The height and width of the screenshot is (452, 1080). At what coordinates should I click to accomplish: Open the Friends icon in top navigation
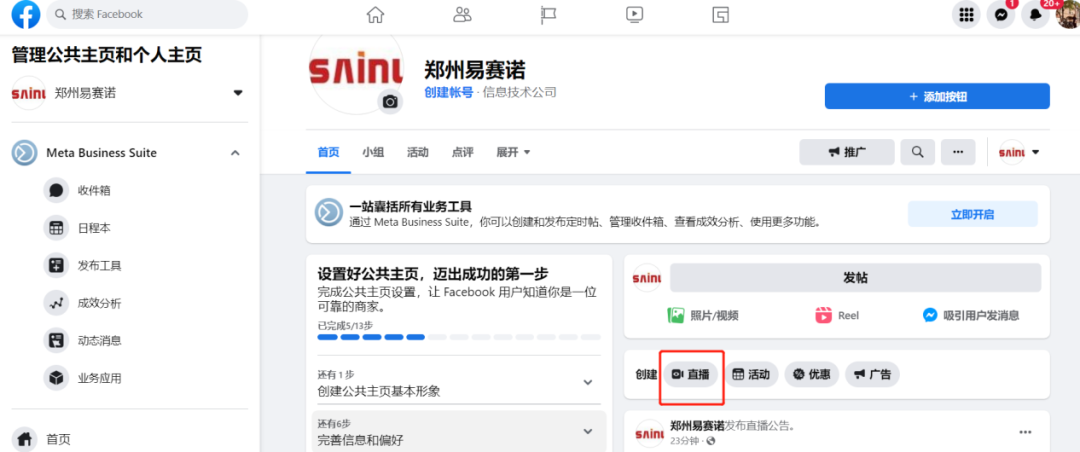pyautogui.click(x=462, y=14)
